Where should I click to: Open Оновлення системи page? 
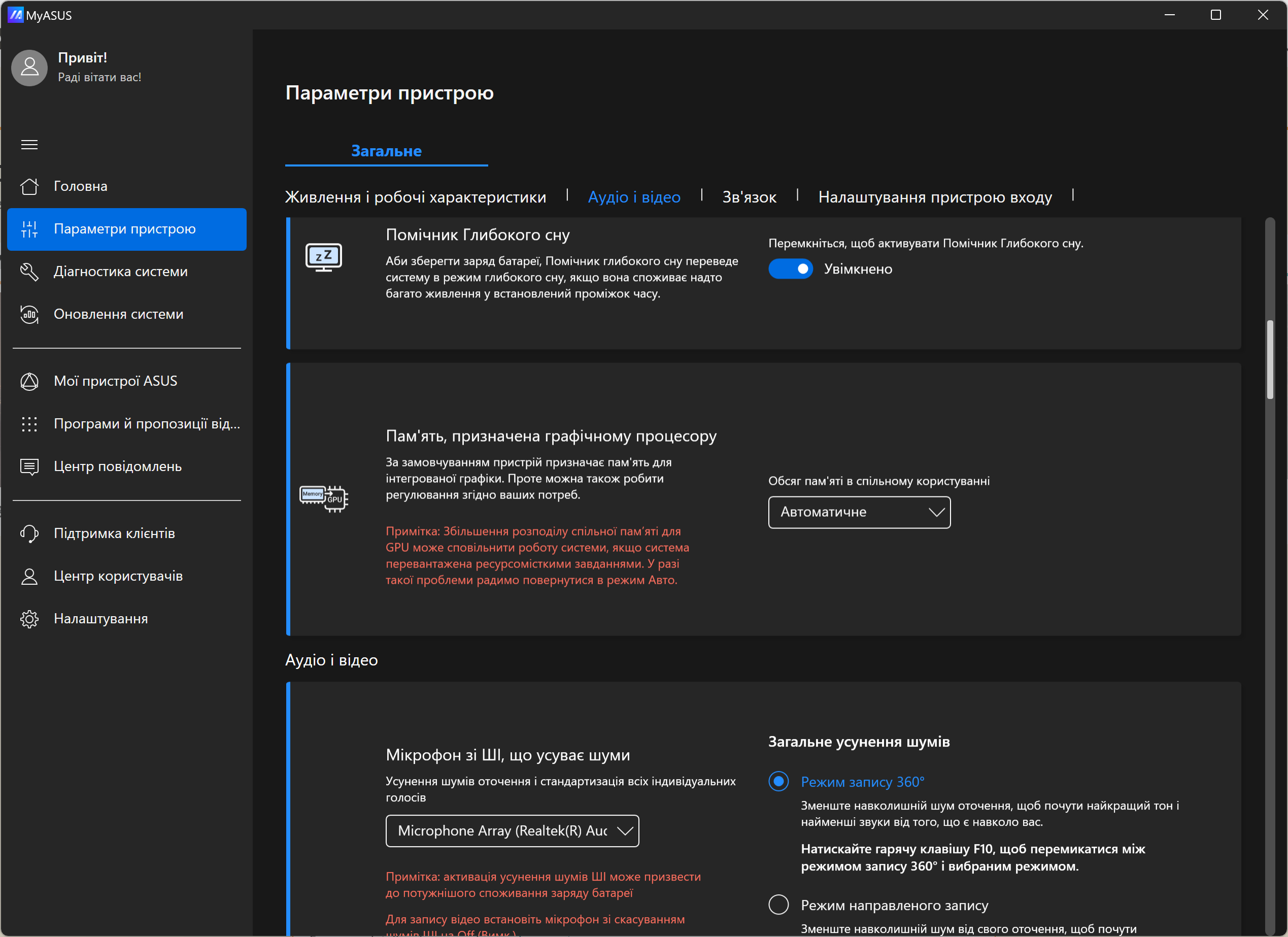(x=127, y=314)
